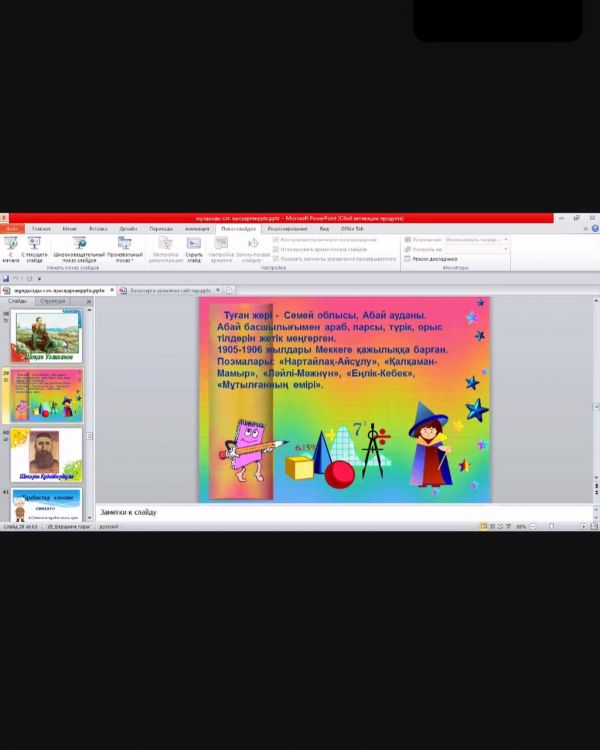Open Set Up Slide Show icon
Screen dimensions: 600x750
pos(165,244)
